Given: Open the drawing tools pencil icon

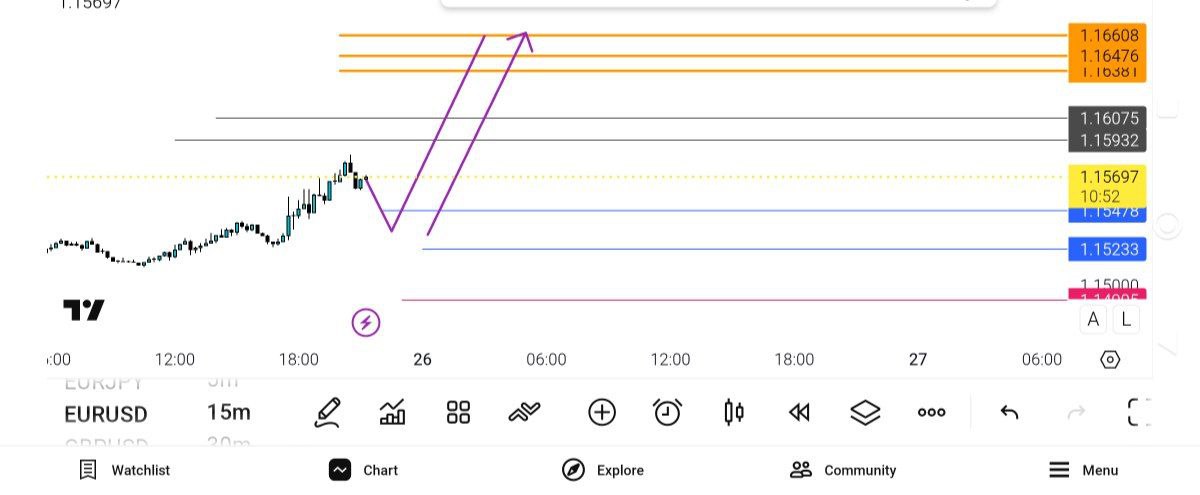Looking at the screenshot, I should coord(327,412).
